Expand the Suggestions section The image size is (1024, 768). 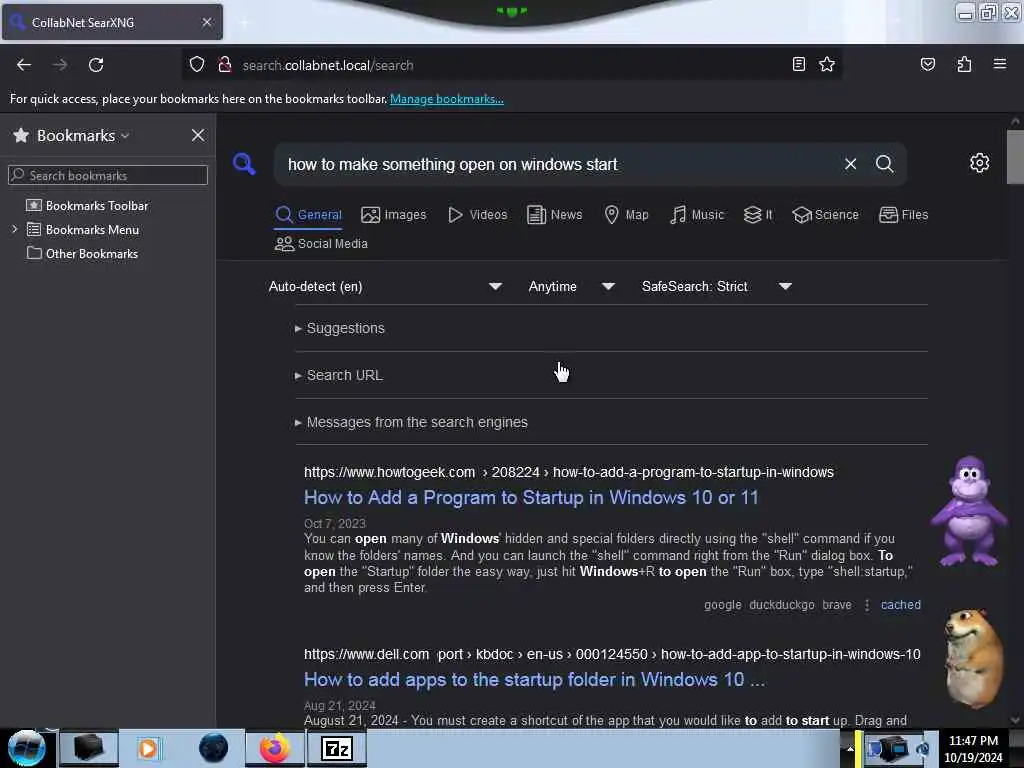pyautogui.click(x=340, y=328)
